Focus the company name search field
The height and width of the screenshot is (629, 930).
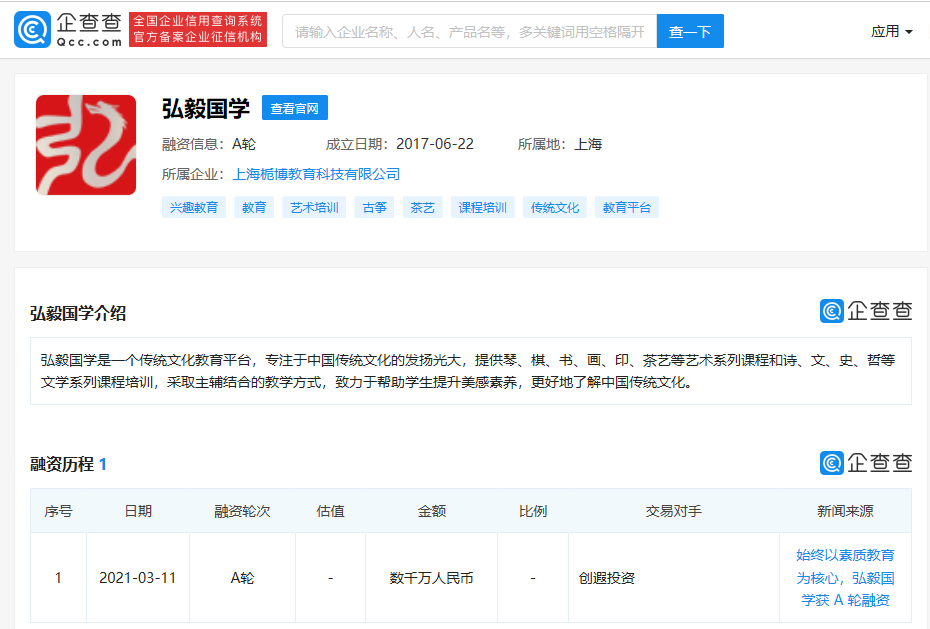(x=470, y=31)
